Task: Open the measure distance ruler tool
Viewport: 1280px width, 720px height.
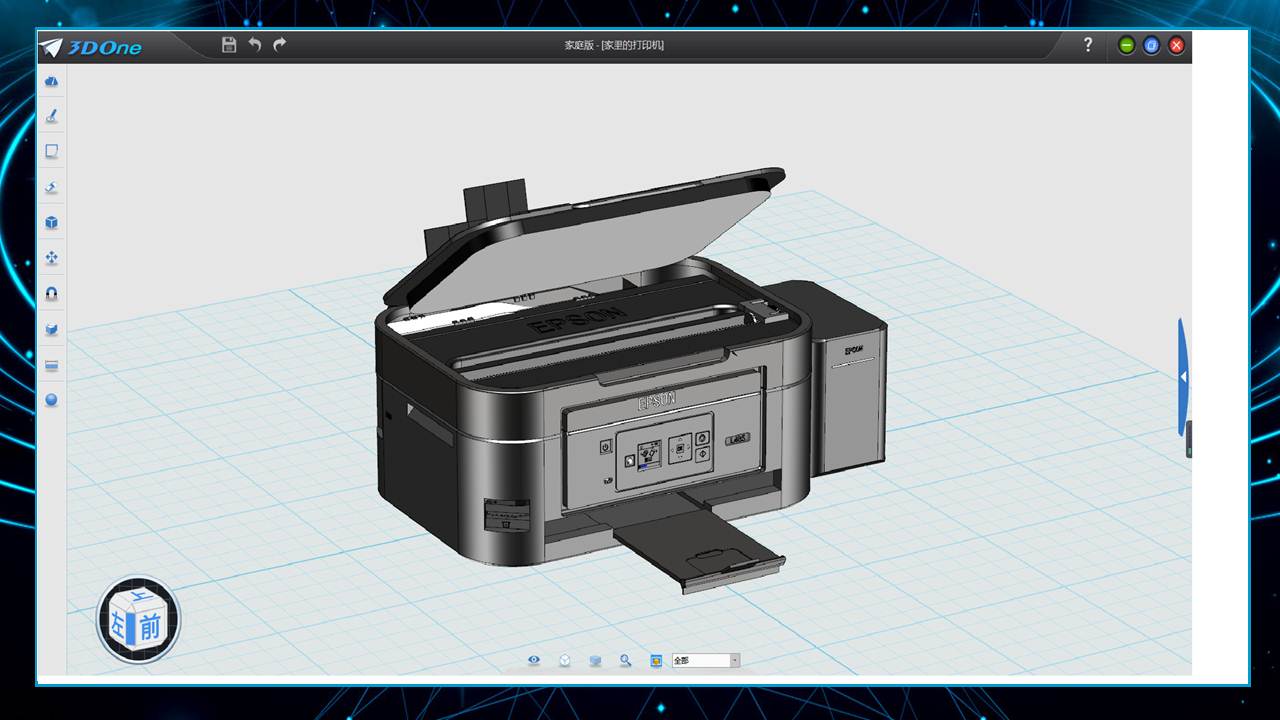Action: pyautogui.click(x=52, y=365)
